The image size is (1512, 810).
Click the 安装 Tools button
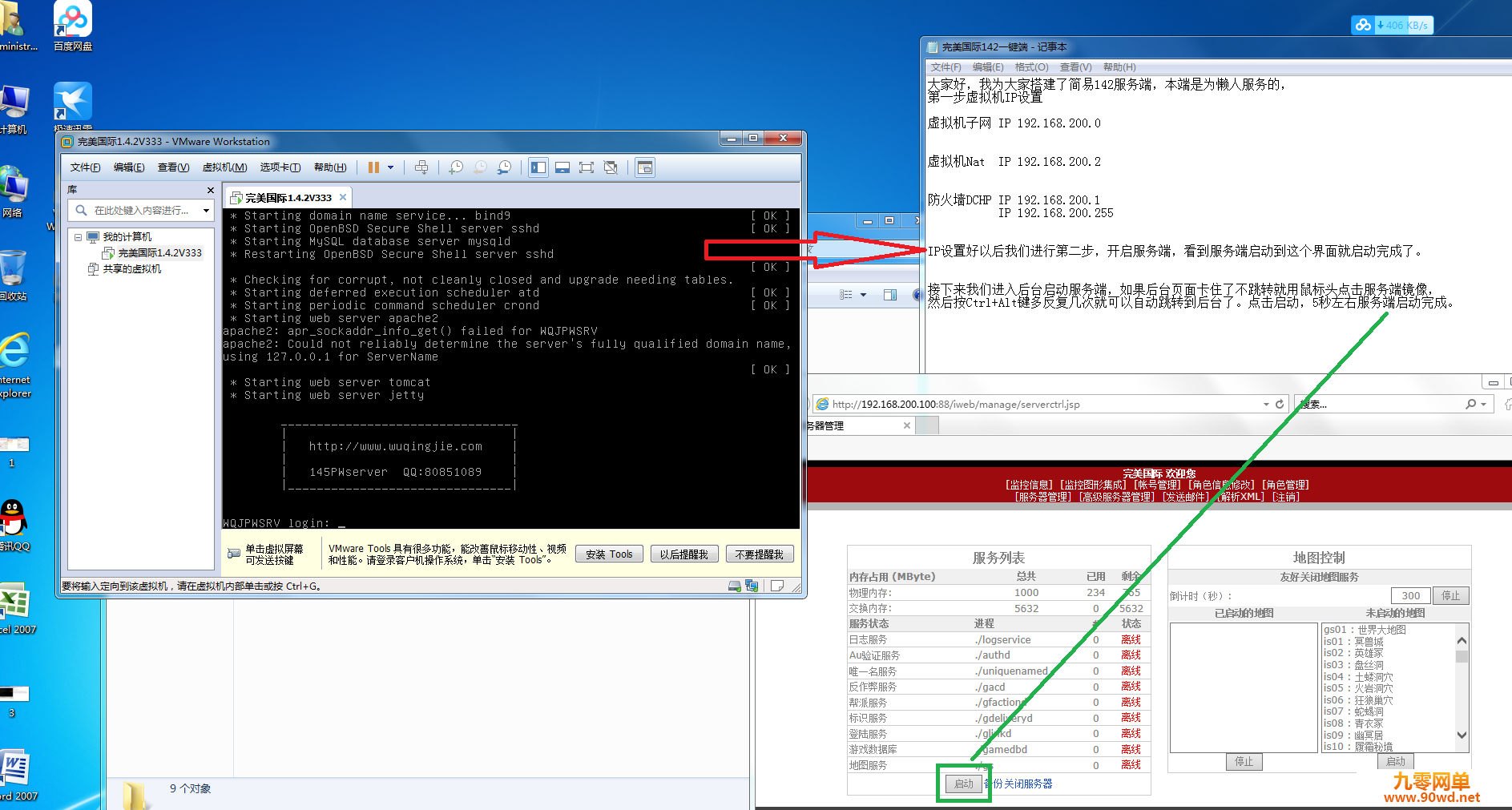(609, 554)
